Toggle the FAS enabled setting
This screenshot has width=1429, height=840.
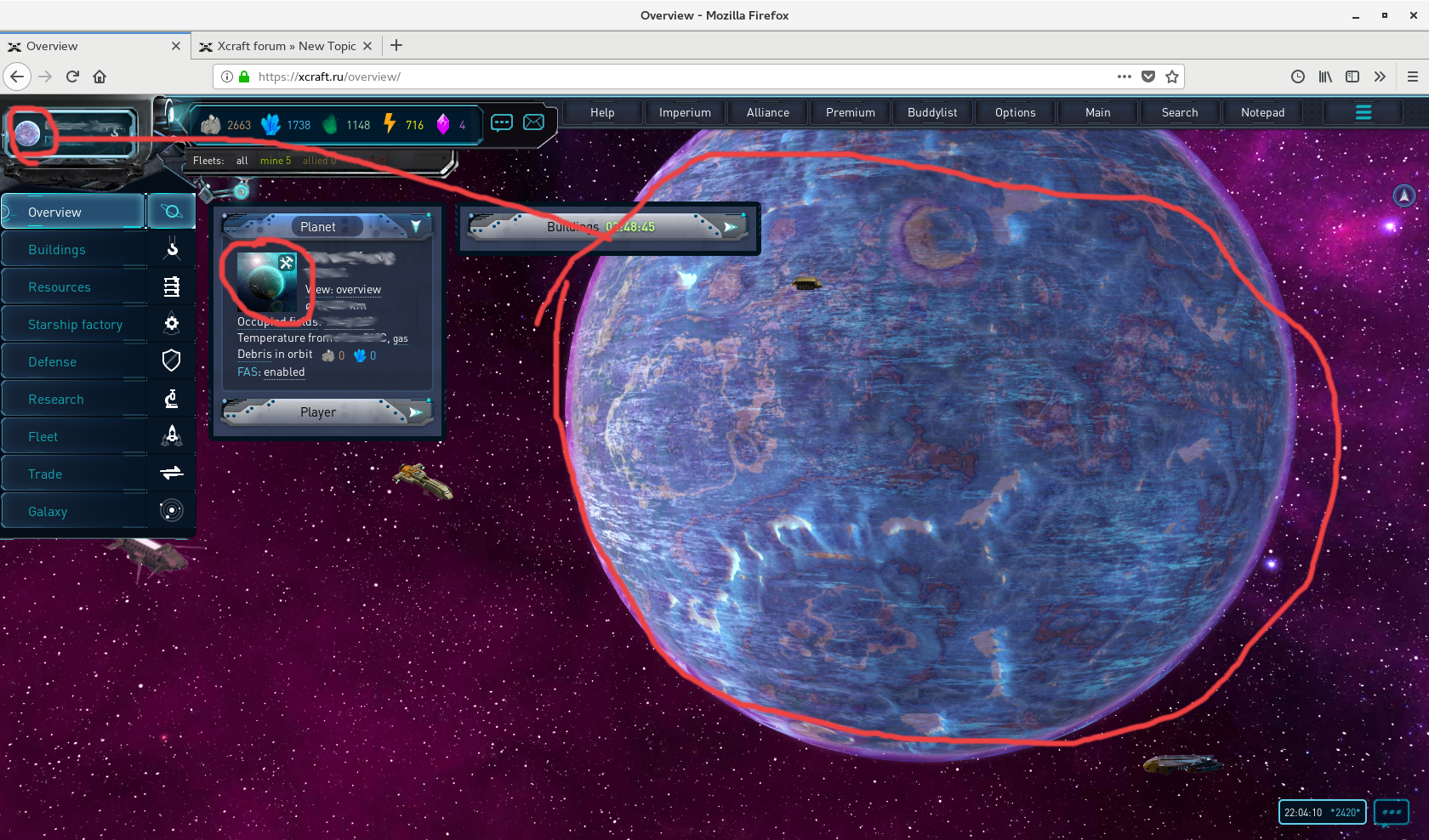[283, 372]
